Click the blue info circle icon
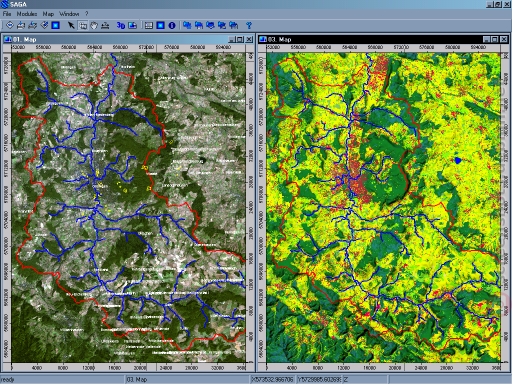512x384 pixels. click(172, 25)
